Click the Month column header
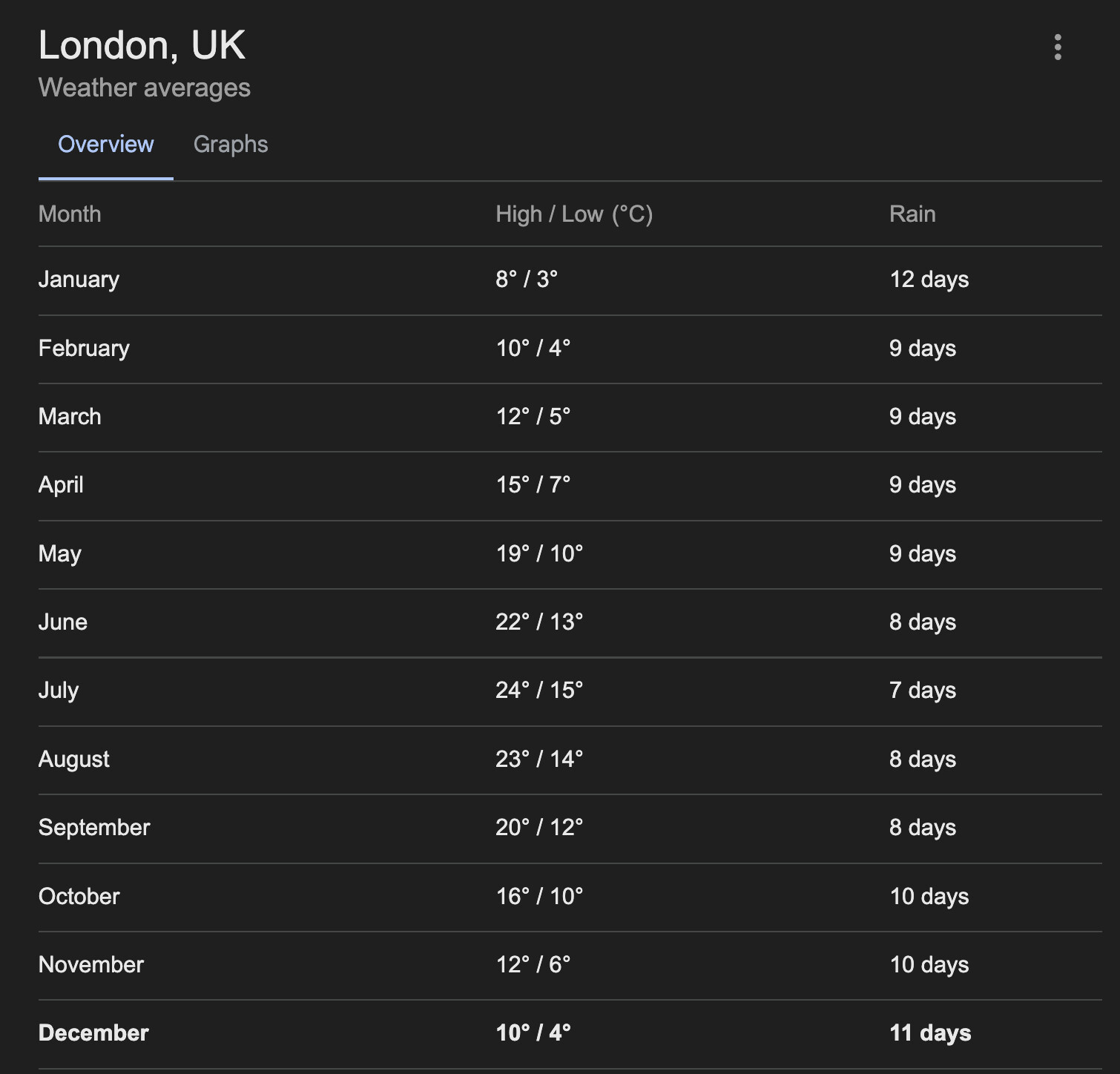 pos(70,214)
